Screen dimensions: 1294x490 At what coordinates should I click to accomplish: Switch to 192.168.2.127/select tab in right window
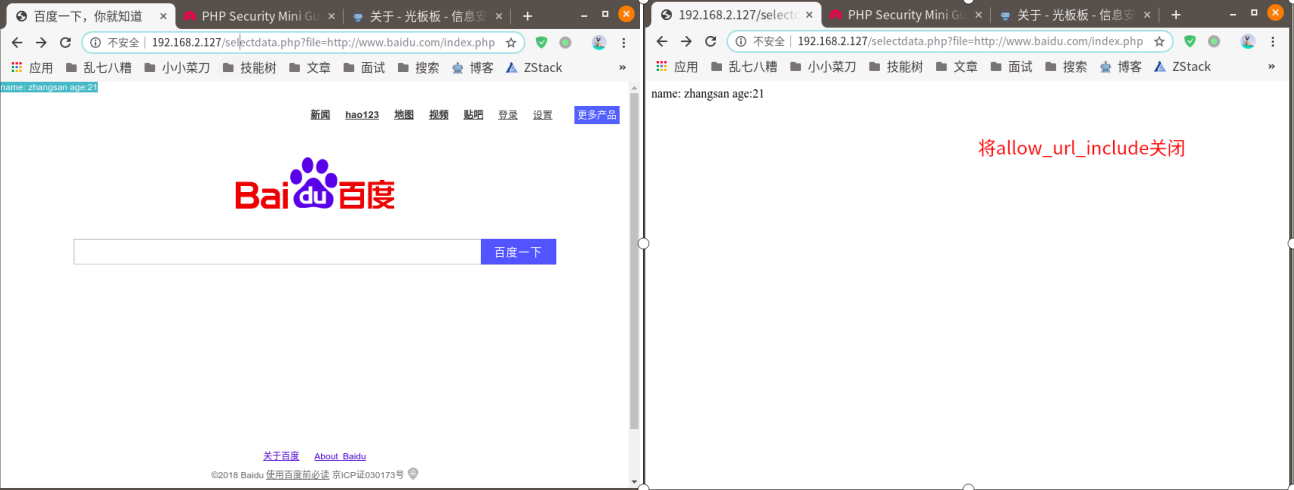[736, 15]
